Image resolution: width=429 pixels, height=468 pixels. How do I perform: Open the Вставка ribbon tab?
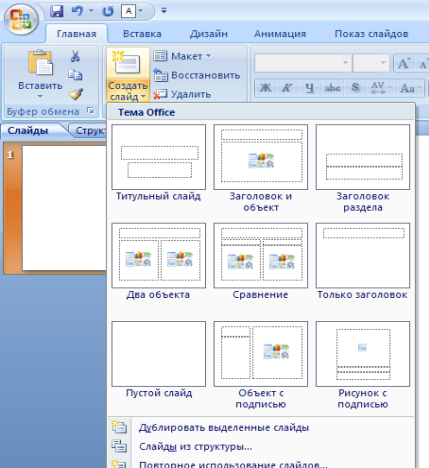[x=142, y=34]
